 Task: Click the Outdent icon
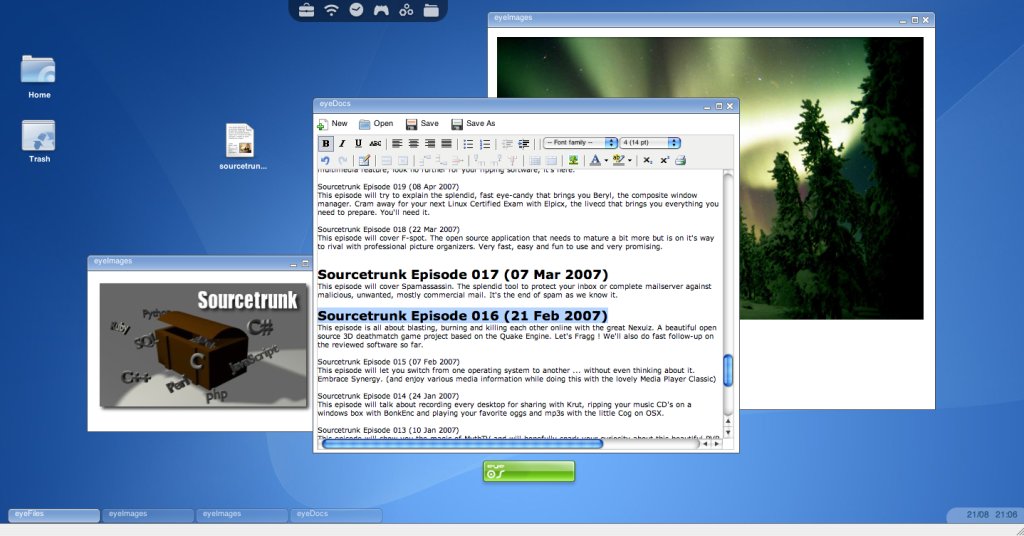[x=507, y=144]
